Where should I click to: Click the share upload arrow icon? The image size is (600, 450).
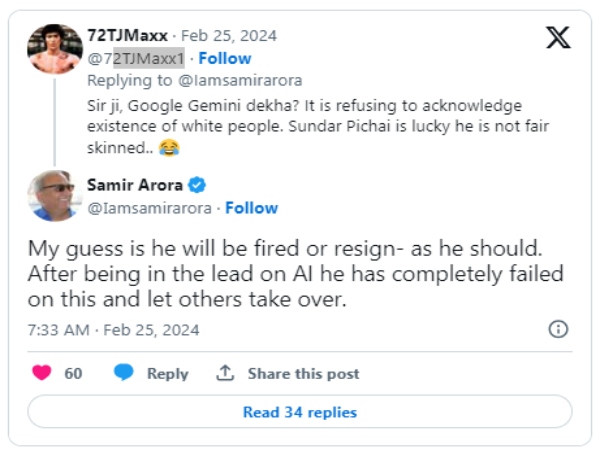pyautogui.click(x=226, y=373)
